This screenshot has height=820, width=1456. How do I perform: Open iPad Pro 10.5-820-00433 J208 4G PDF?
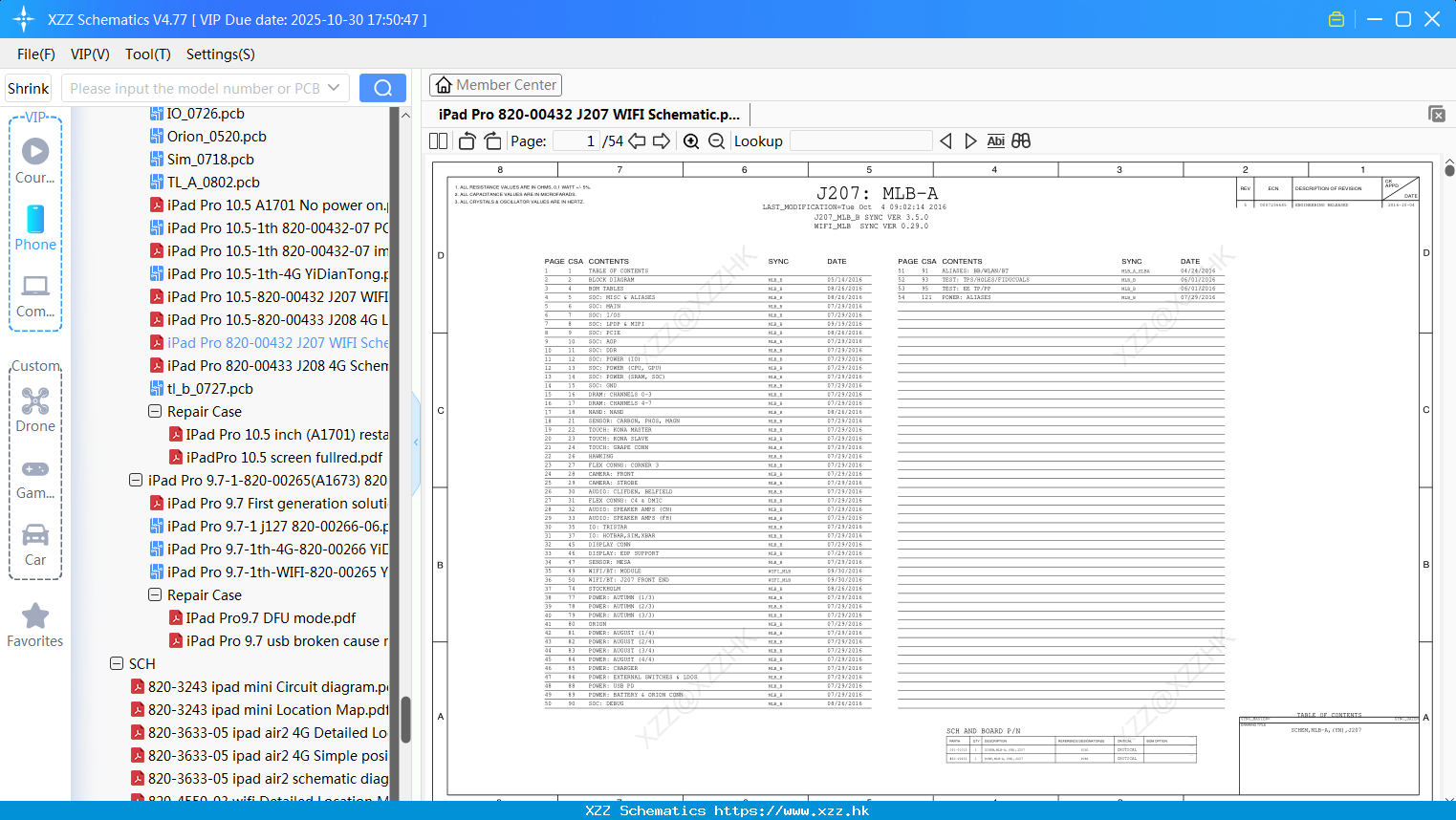[269, 320]
